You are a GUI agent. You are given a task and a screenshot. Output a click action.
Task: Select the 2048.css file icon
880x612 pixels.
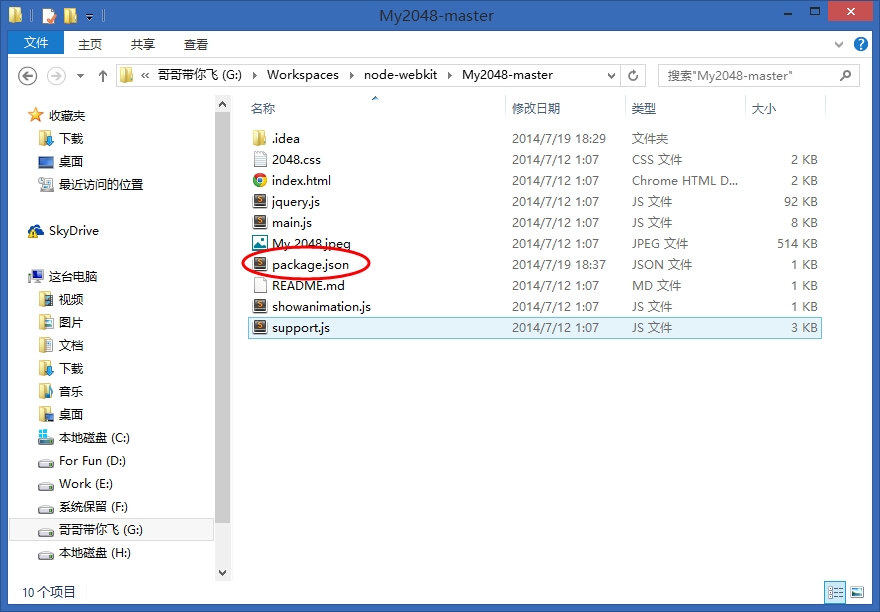259,159
